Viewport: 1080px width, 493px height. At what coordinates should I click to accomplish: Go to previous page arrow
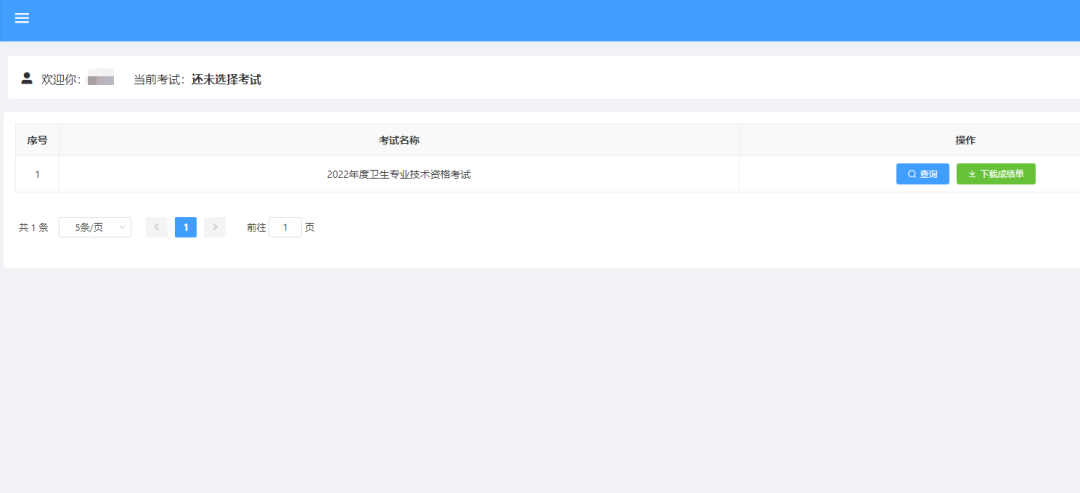157,227
